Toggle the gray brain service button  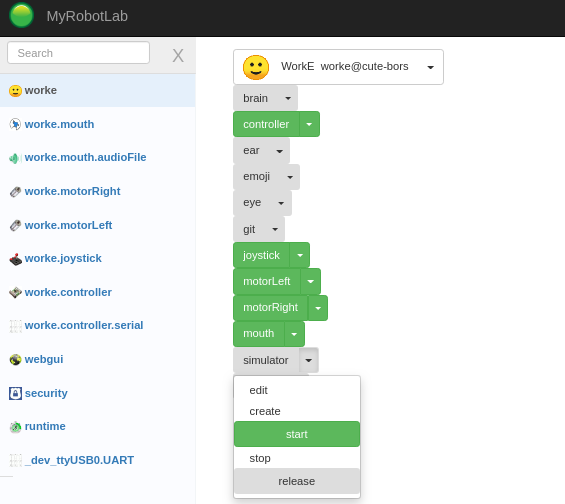pos(255,98)
